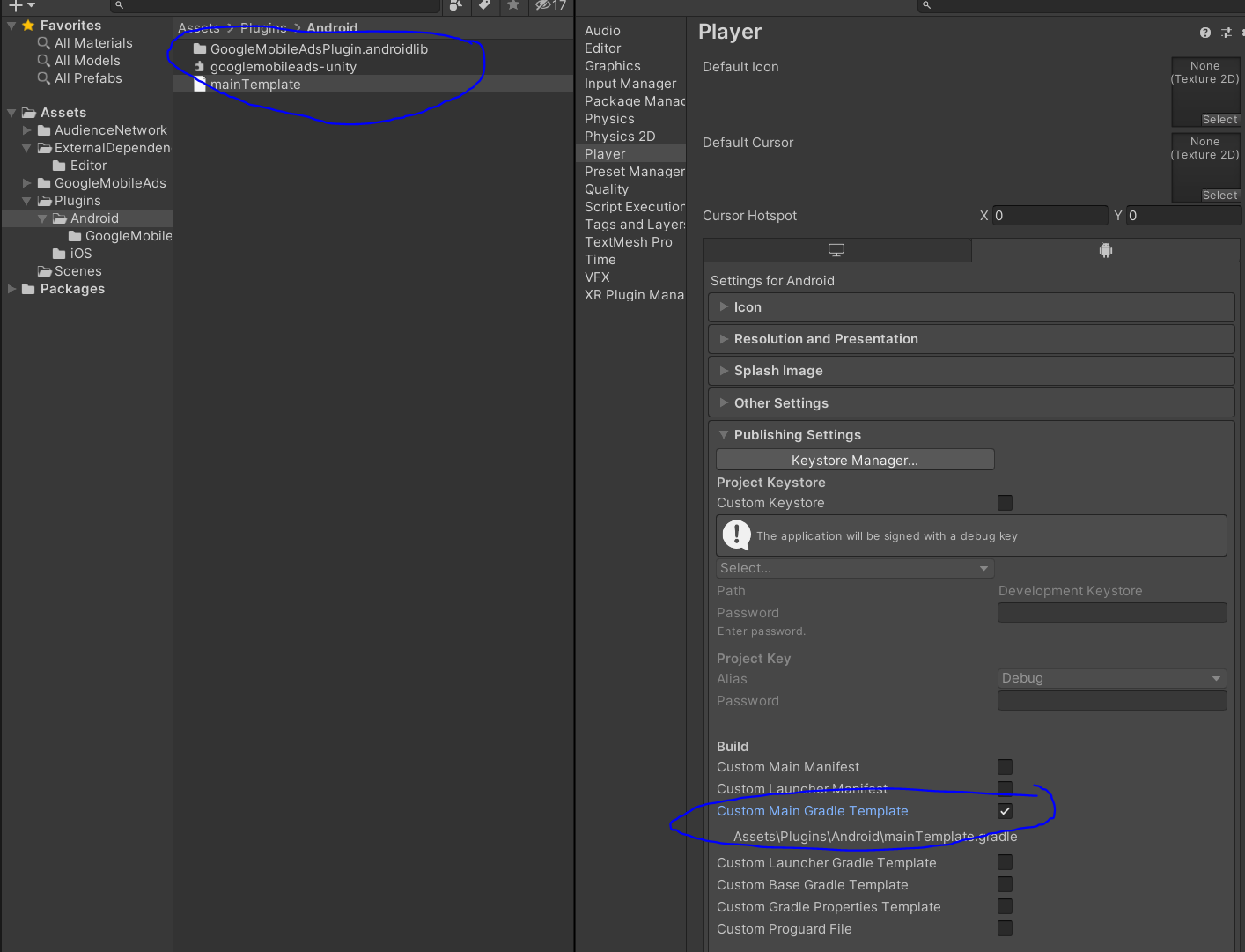
Task: Expand Resolution and Presentation section
Action: pyautogui.click(x=971, y=339)
